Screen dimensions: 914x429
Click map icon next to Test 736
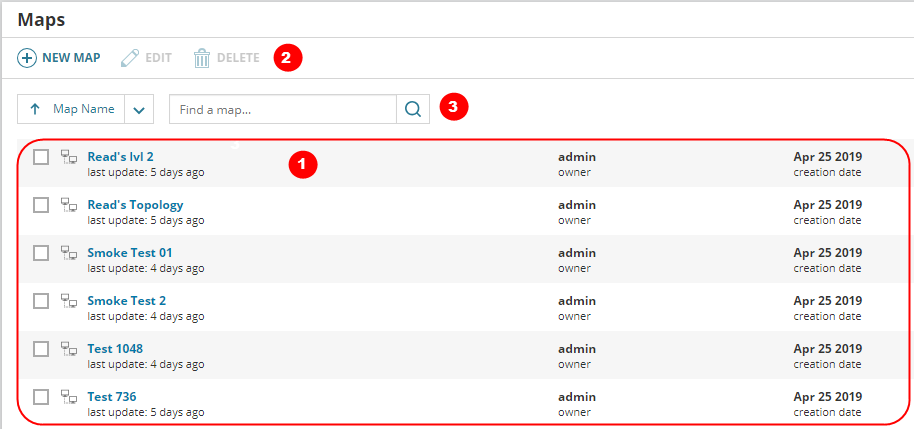[x=69, y=397]
